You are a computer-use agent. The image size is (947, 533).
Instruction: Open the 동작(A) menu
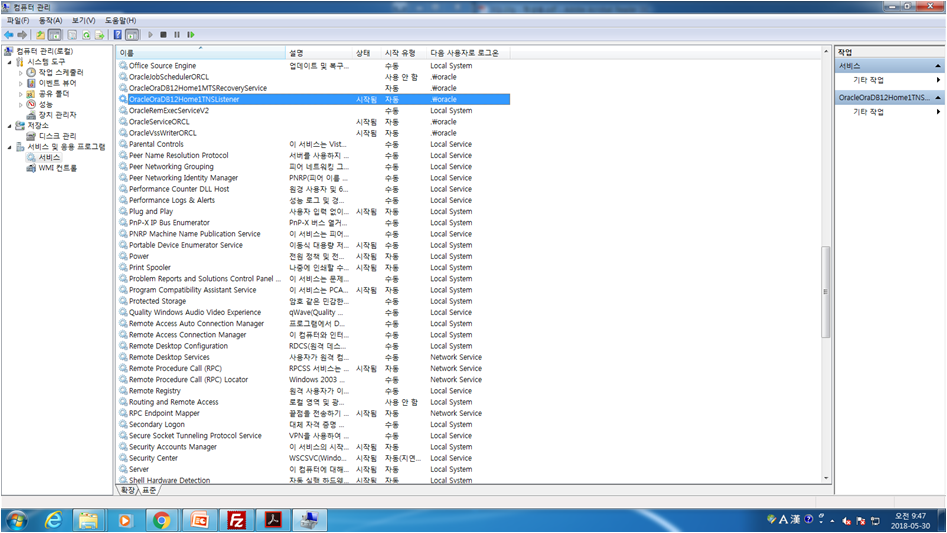tap(51, 21)
